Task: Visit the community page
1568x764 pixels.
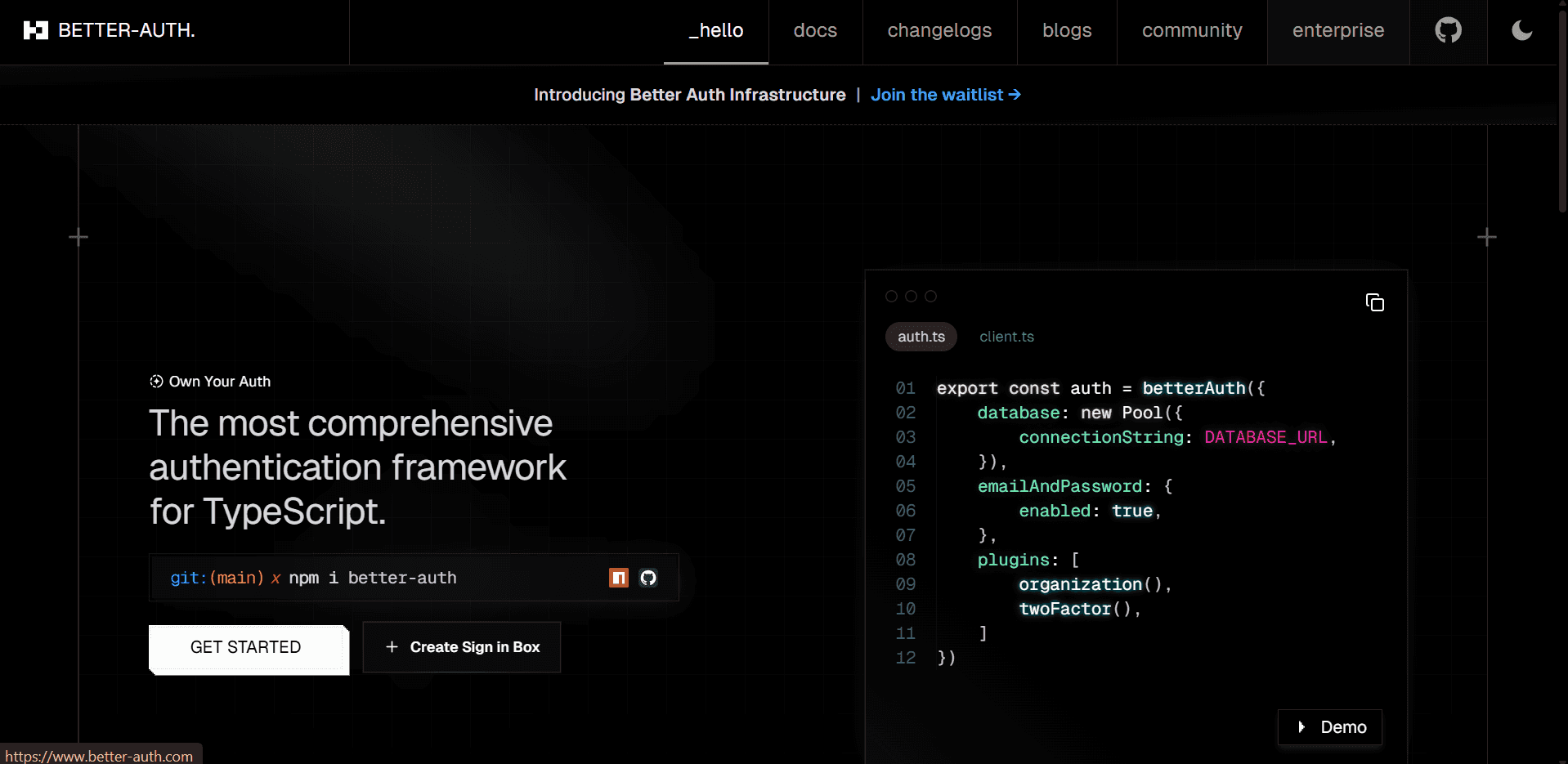Action: (x=1191, y=31)
